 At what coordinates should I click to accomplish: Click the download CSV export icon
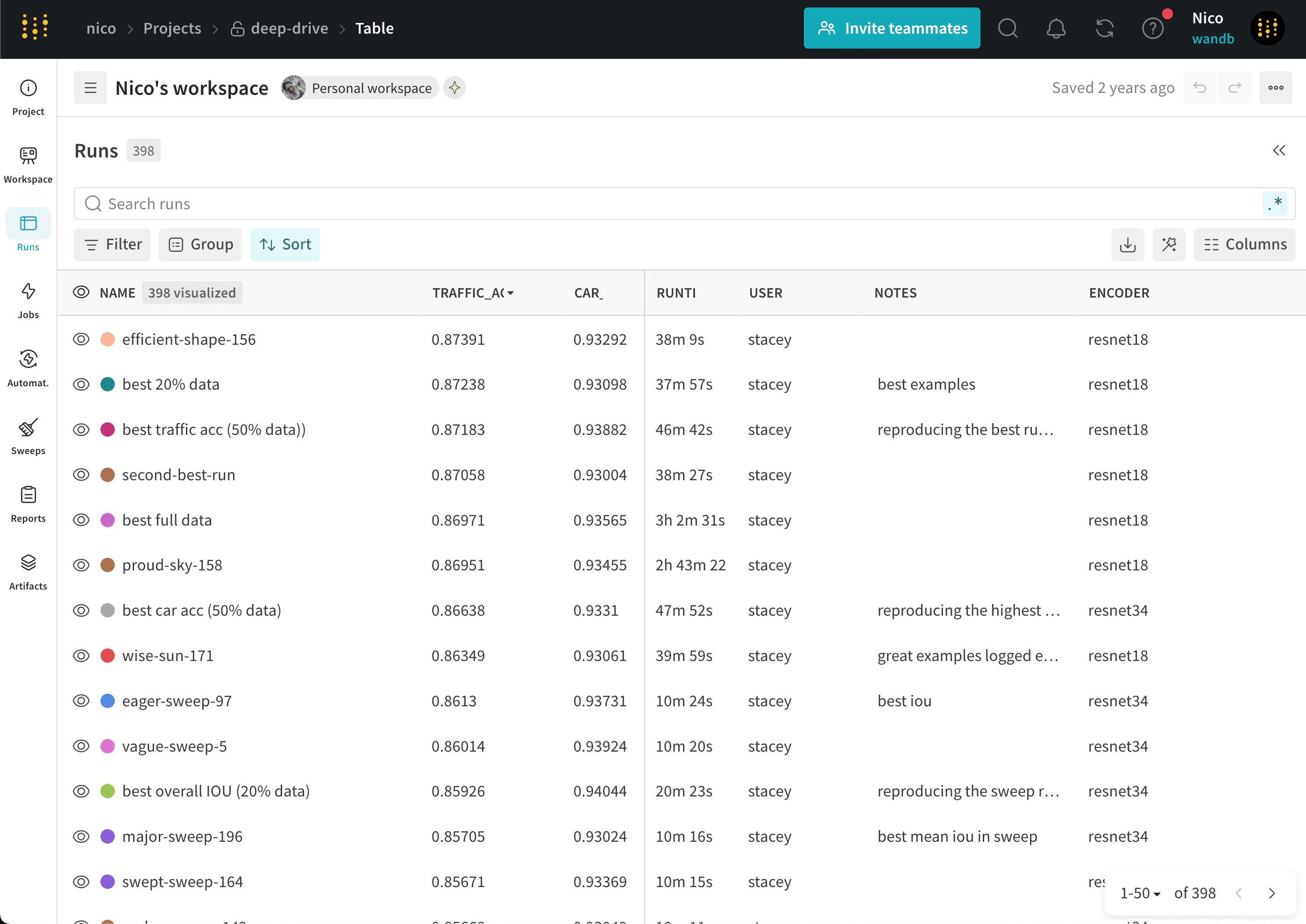click(x=1128, y=245)
